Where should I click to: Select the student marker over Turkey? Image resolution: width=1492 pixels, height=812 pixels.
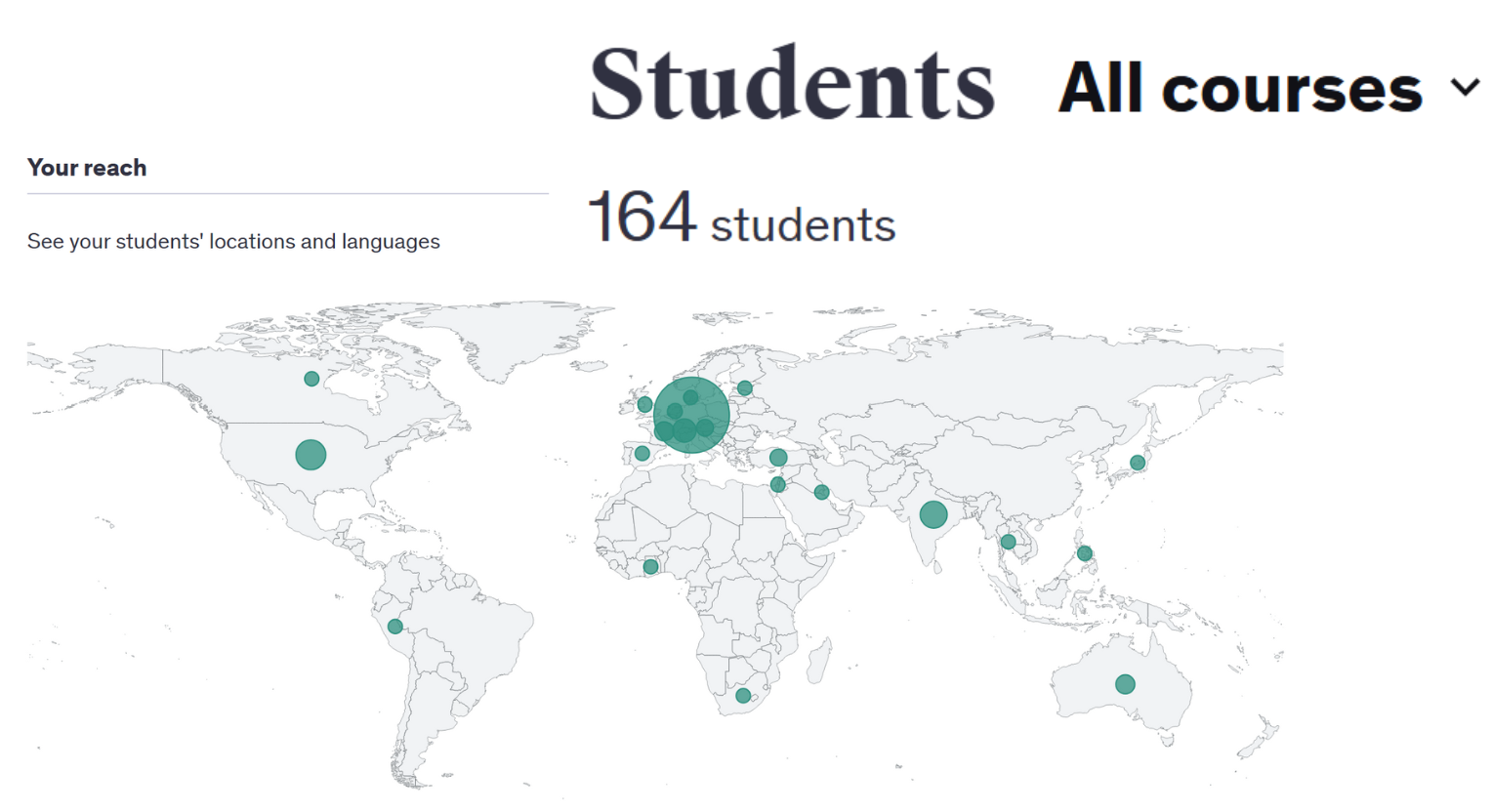pos(778,457)
